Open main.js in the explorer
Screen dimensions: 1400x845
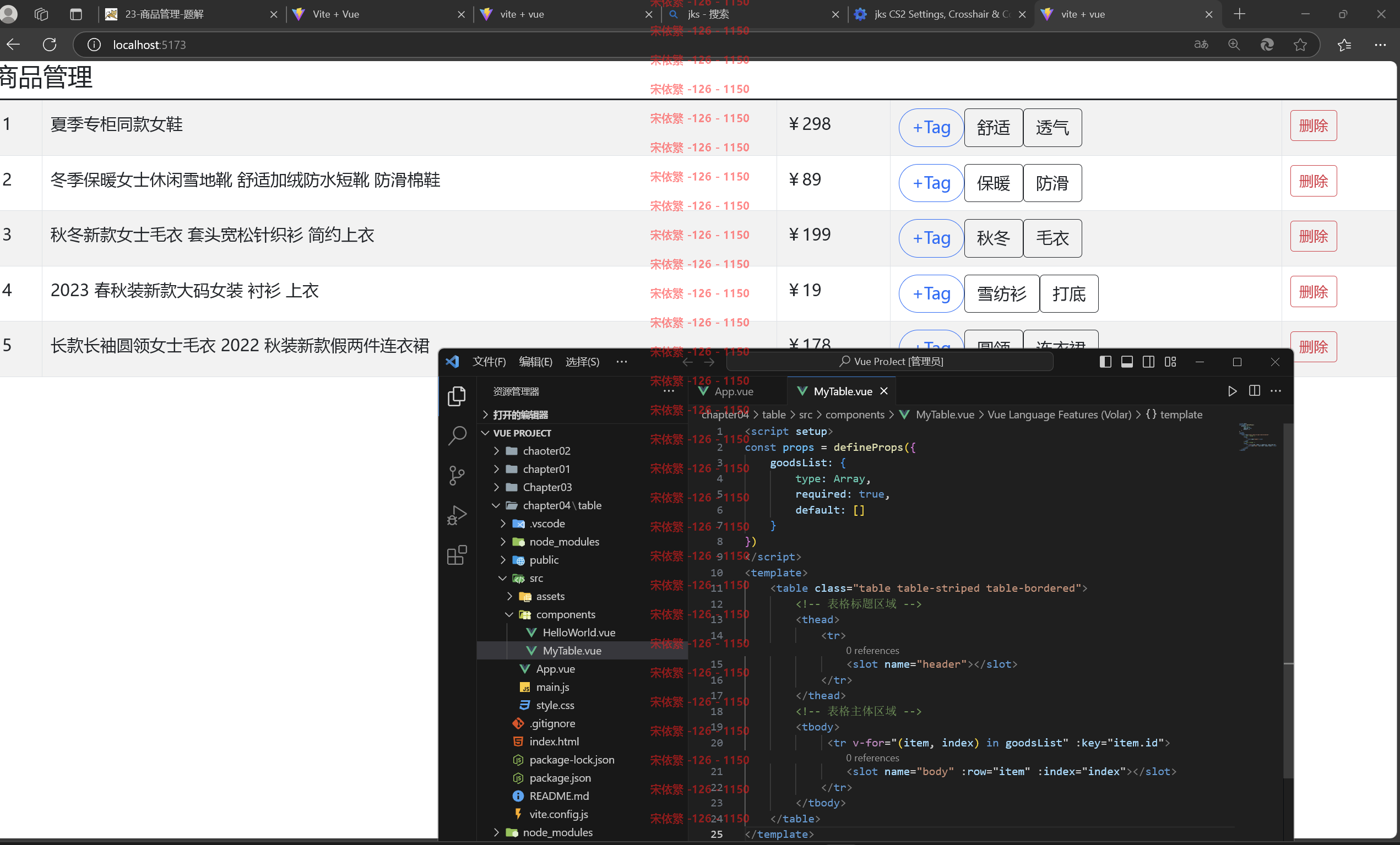[552, 687]
